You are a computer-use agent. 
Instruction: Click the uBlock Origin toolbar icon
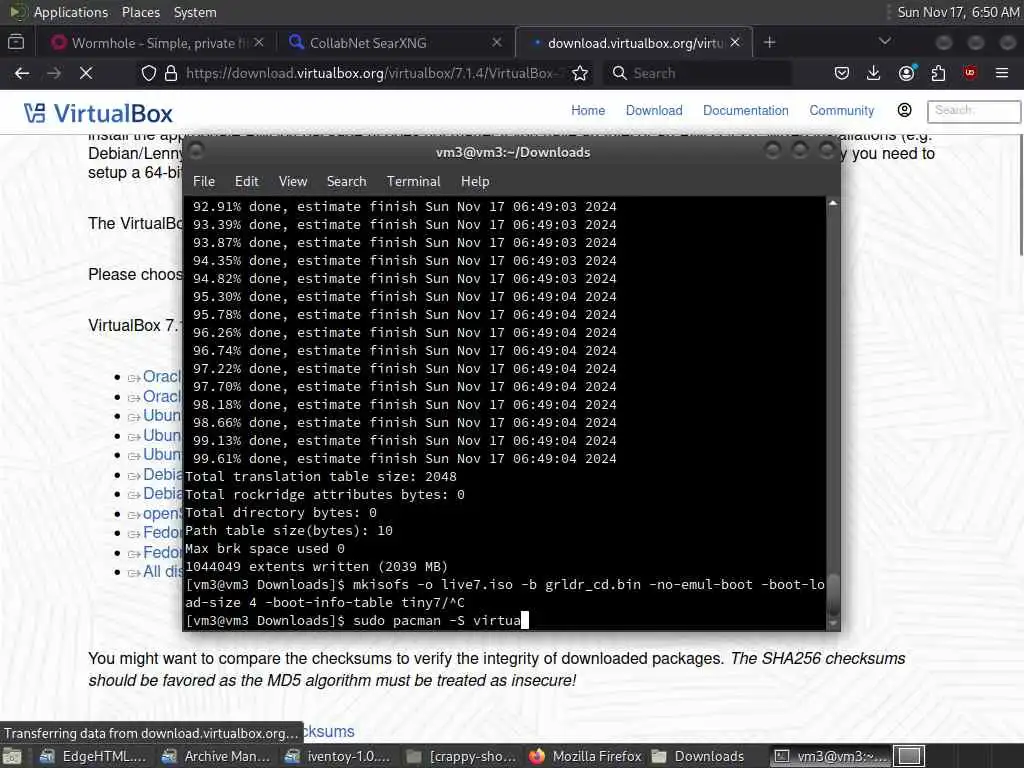pyautogui.click(x=970, y=73)
